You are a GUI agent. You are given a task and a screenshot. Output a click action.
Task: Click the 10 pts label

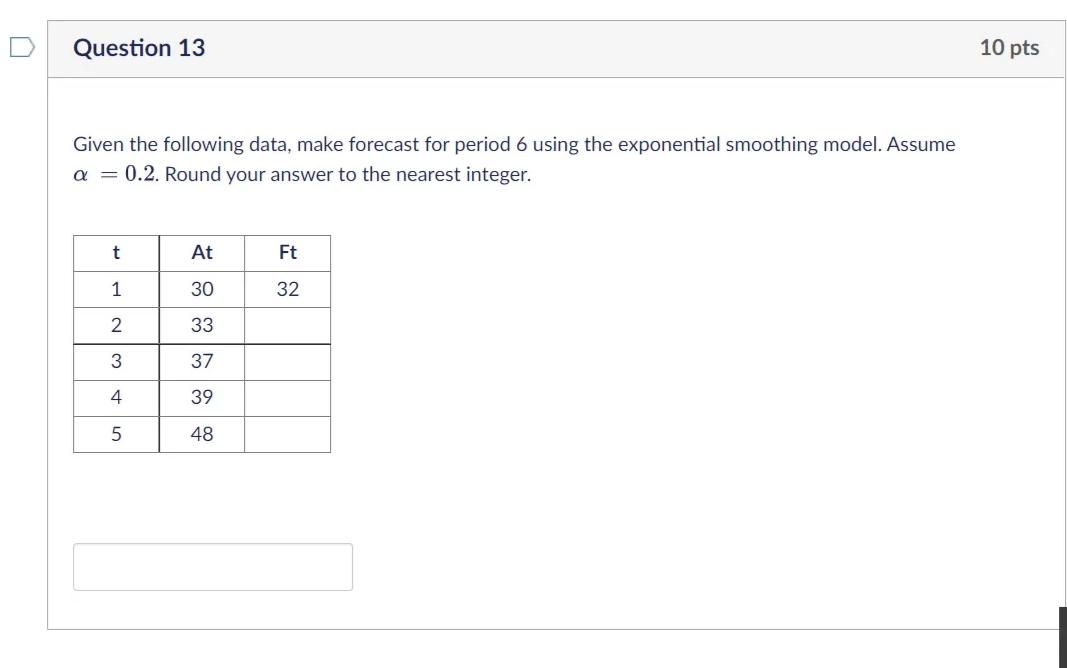coord(1010,47)
